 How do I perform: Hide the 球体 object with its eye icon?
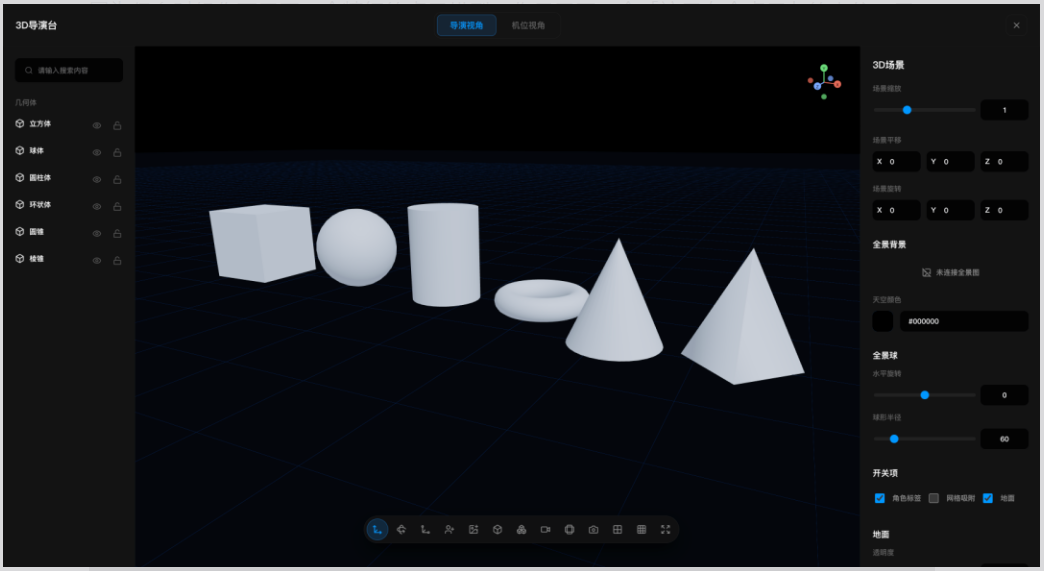point(97,152)
